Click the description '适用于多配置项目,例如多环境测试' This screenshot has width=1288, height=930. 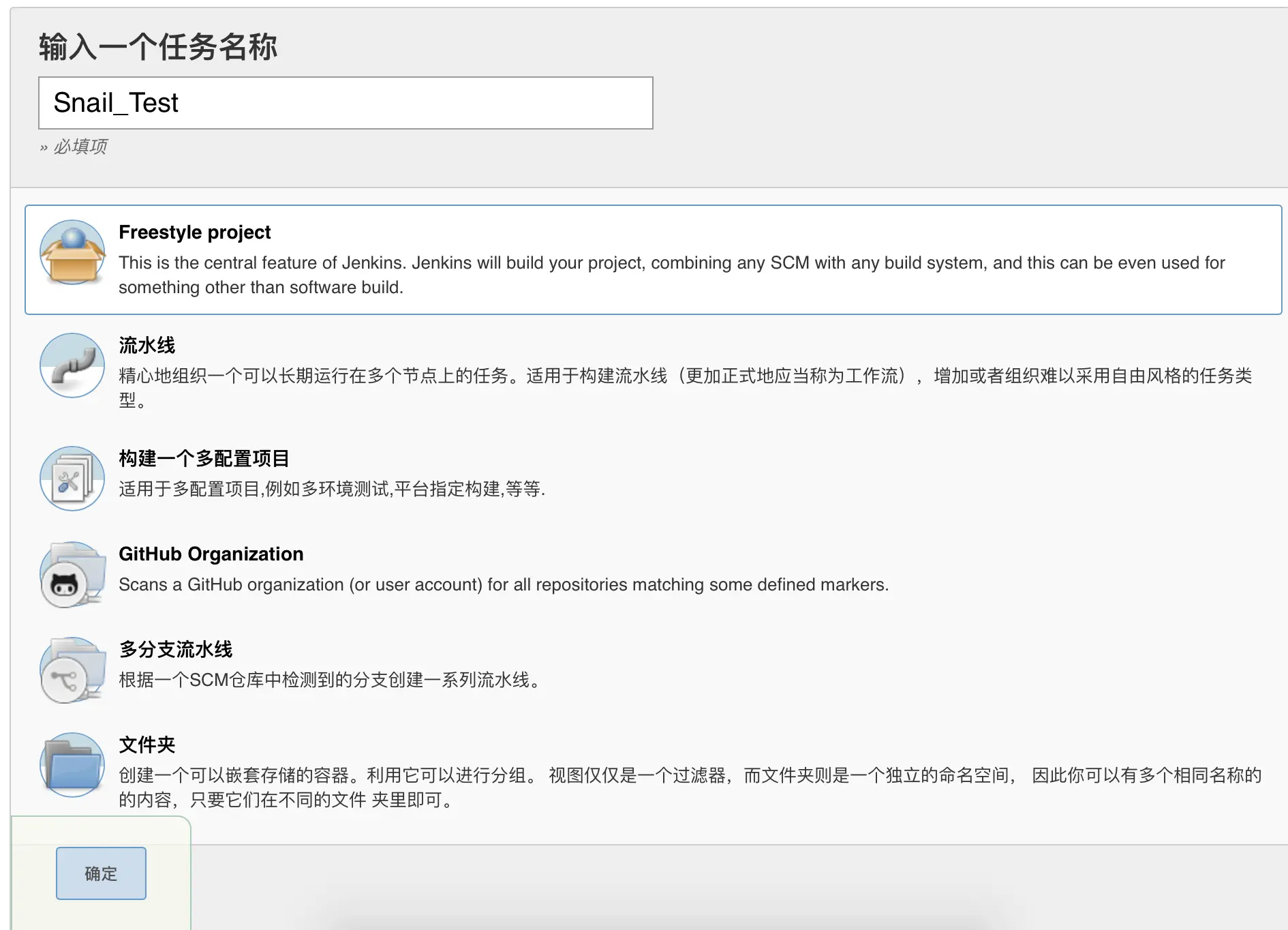pyautogui.click(x=332, y=489)
